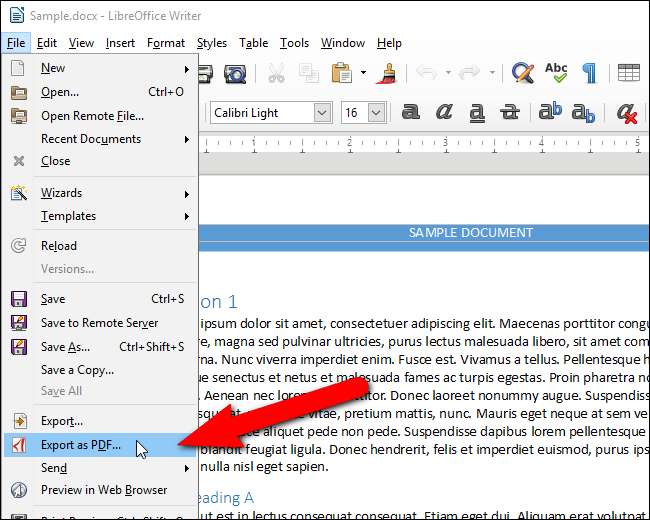This screenshot has width=650, height=520.
Task: Select Save As in the File menu
Action: point(65,347)
